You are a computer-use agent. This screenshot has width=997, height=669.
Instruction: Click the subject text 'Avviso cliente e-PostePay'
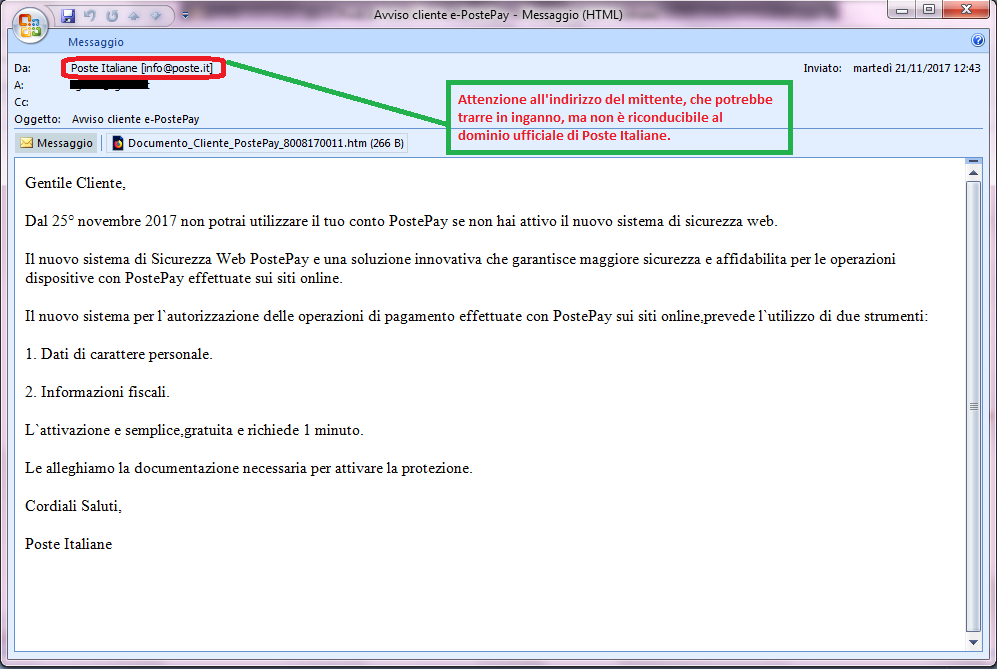135,119
